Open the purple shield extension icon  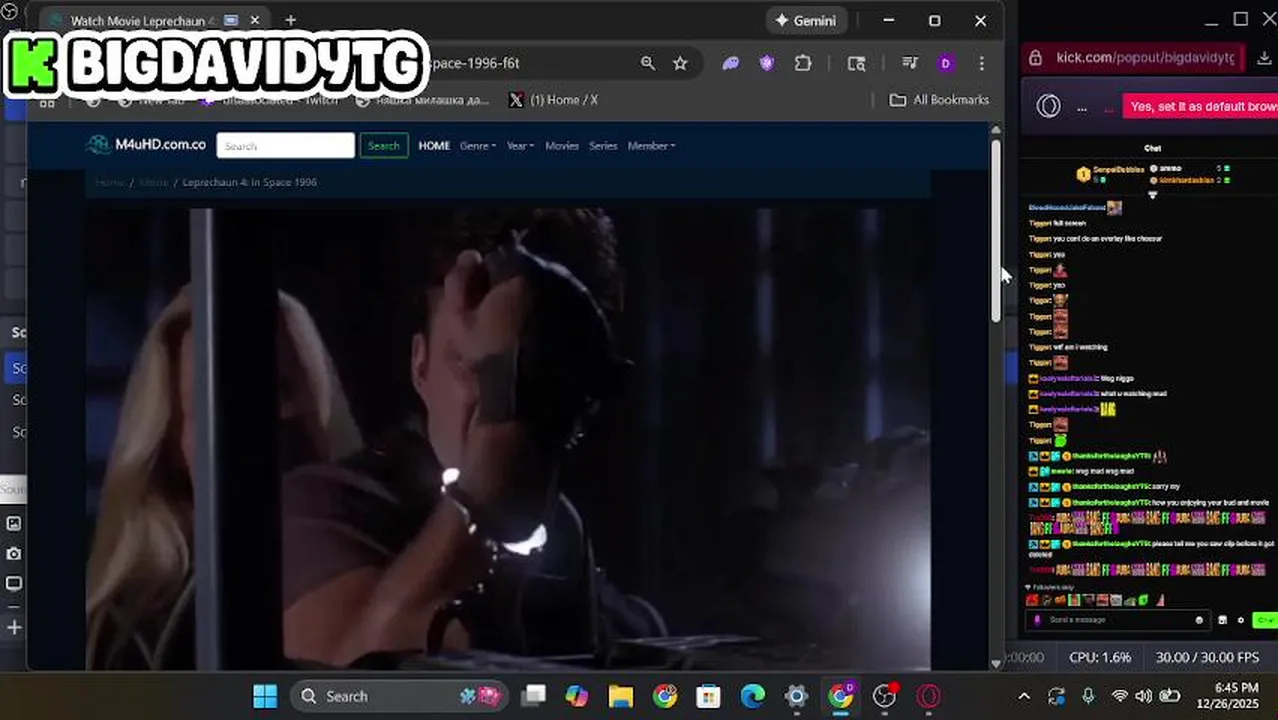767,63
